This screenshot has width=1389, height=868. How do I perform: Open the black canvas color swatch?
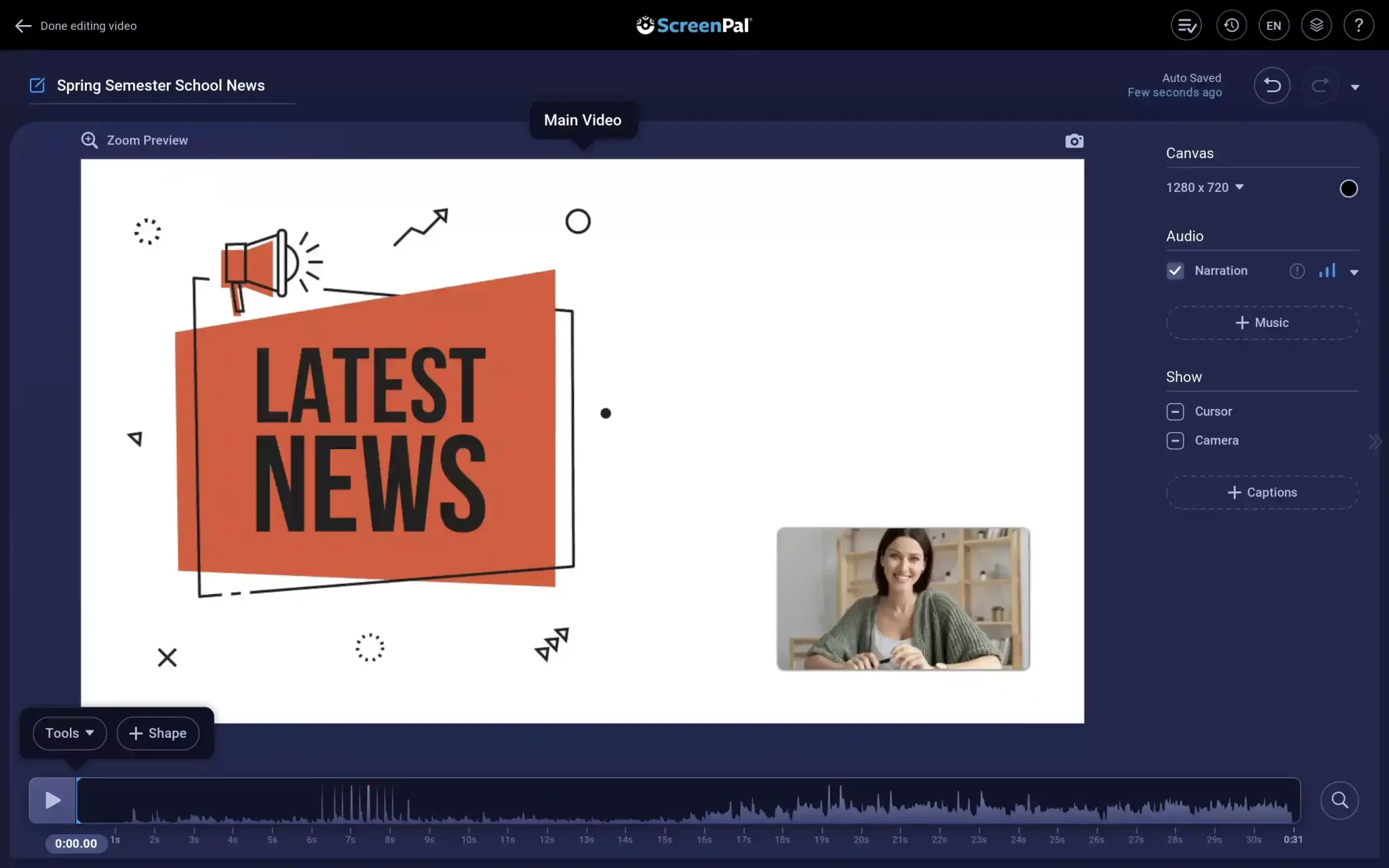pyautogui.click(x=1348, y=189)
